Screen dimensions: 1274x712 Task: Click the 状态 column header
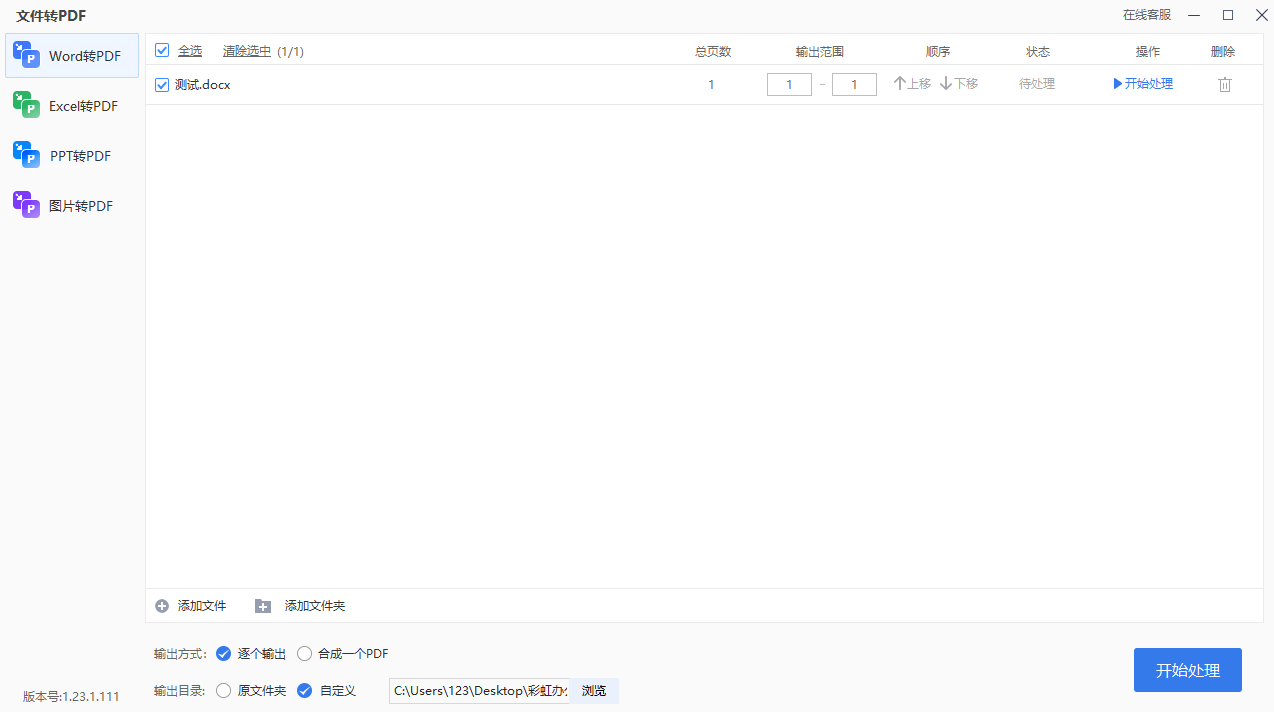[1038, 52]
